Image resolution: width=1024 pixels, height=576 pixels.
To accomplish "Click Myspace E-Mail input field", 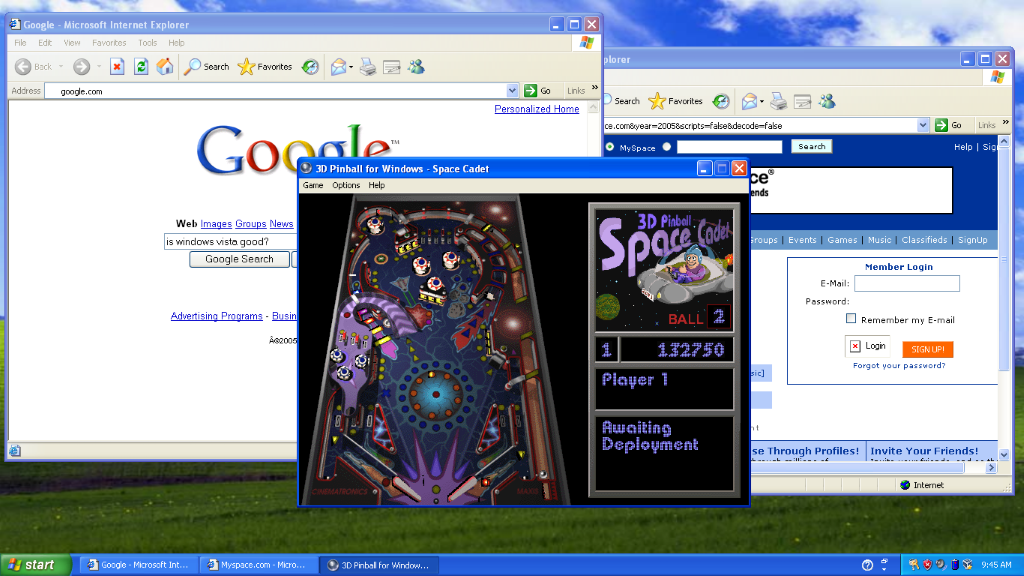I will pyautogui.click(x=907, y=283).
